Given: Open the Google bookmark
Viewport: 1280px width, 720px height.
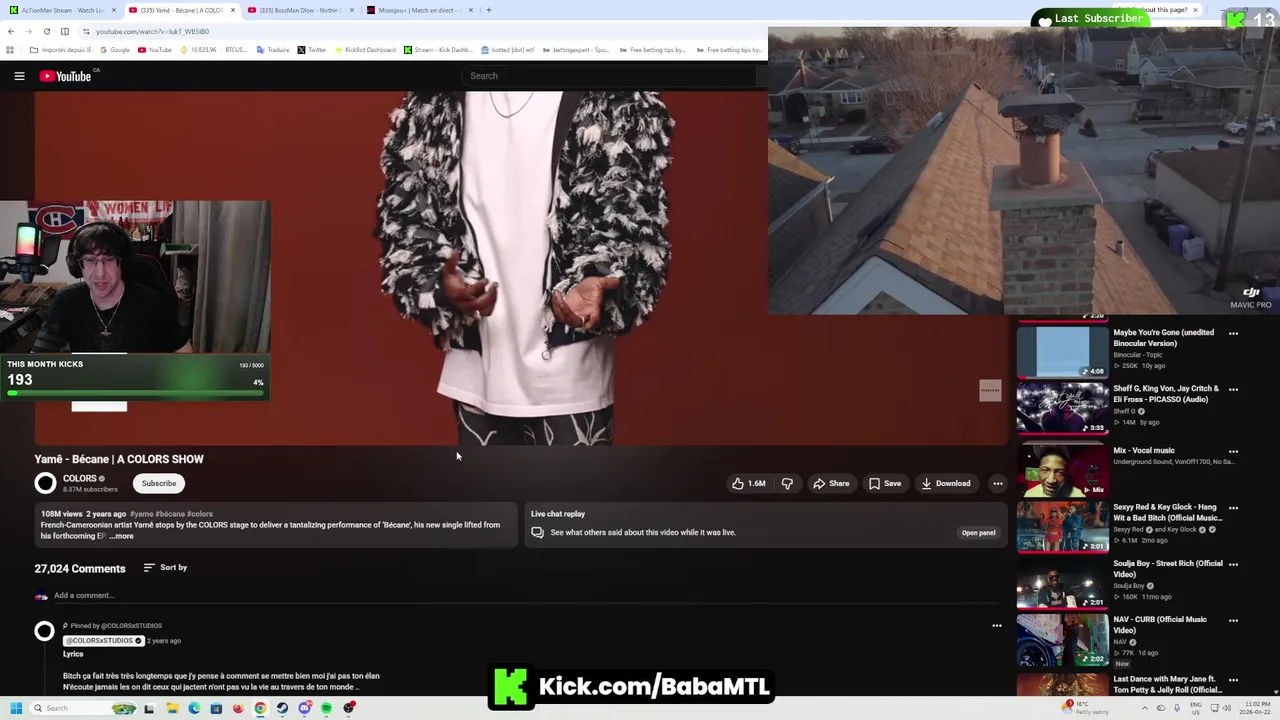Looking at the screenshot, I should pos(115,49).
